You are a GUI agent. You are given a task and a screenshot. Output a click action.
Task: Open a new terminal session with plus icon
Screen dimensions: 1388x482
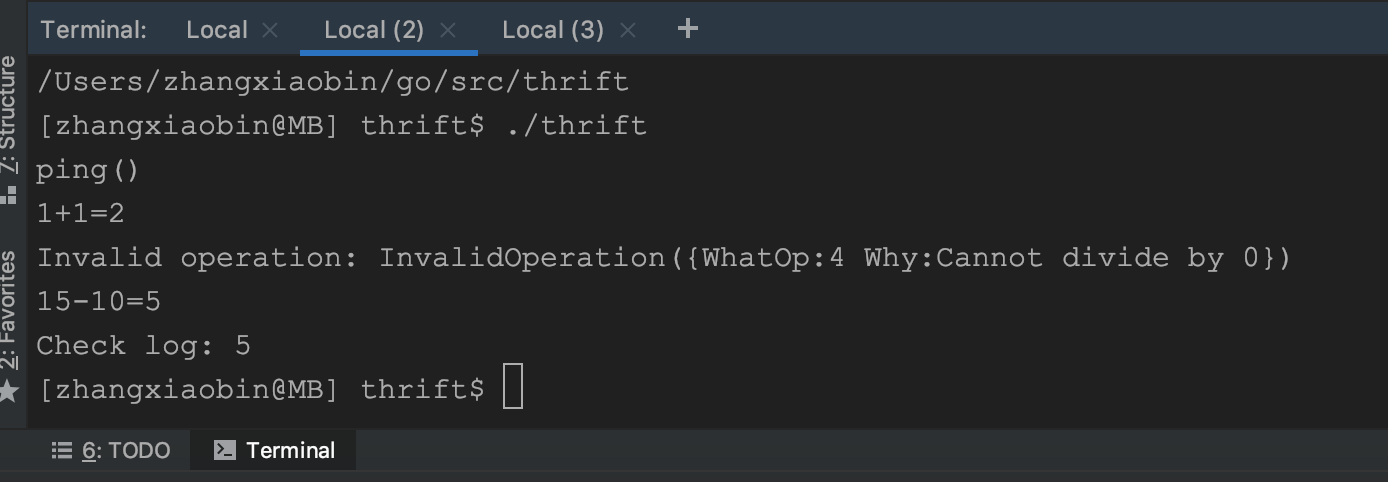point(687,29)
